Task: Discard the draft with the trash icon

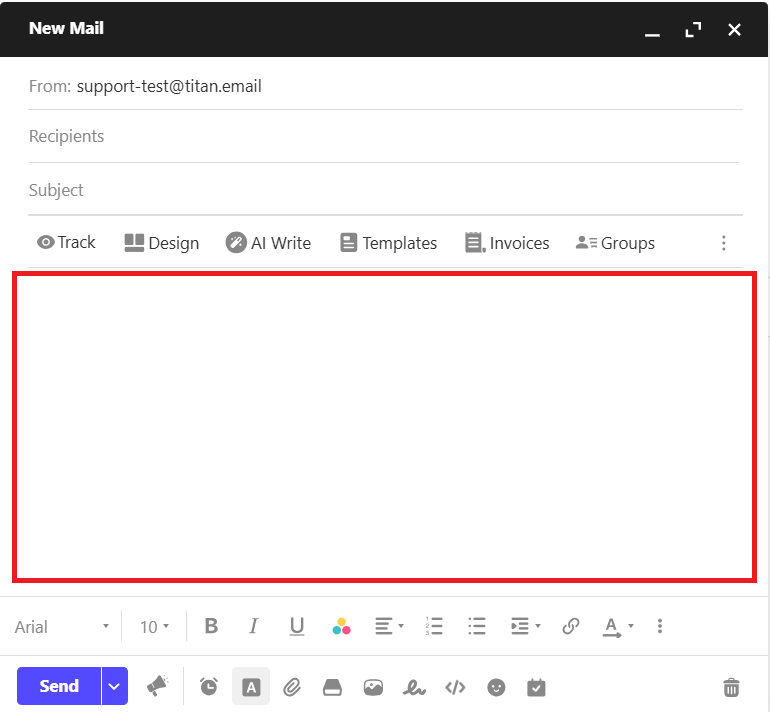Action: [x=731, y=687]
